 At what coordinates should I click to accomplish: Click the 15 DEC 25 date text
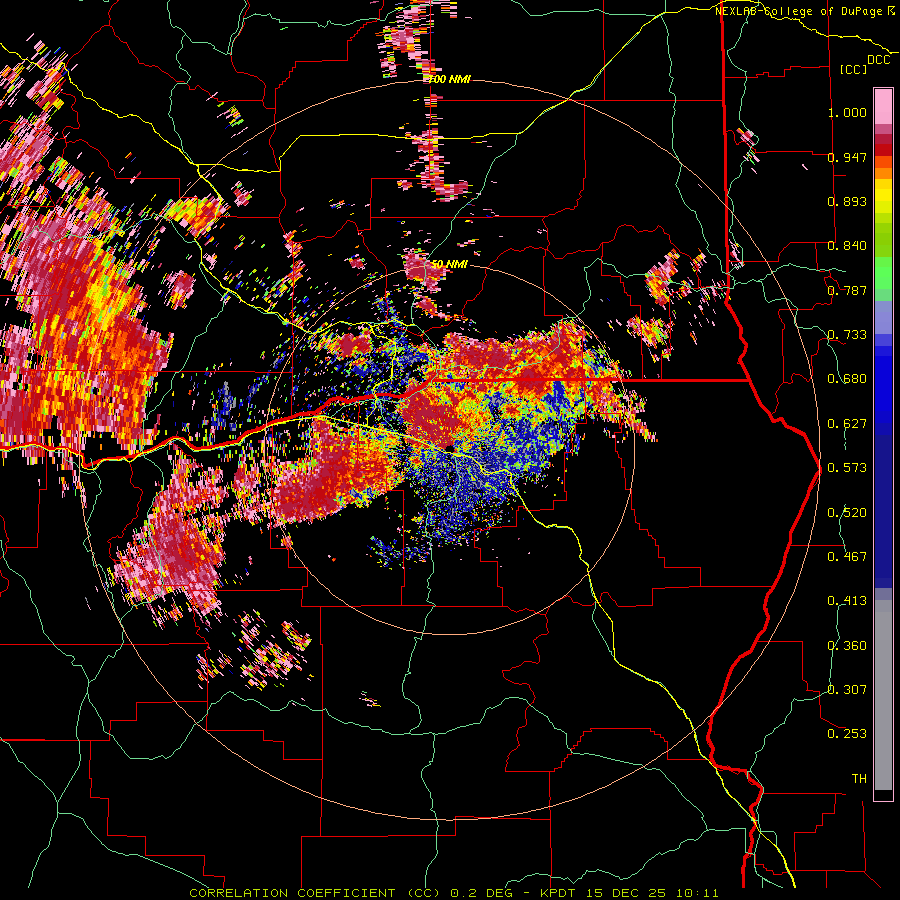626,893
